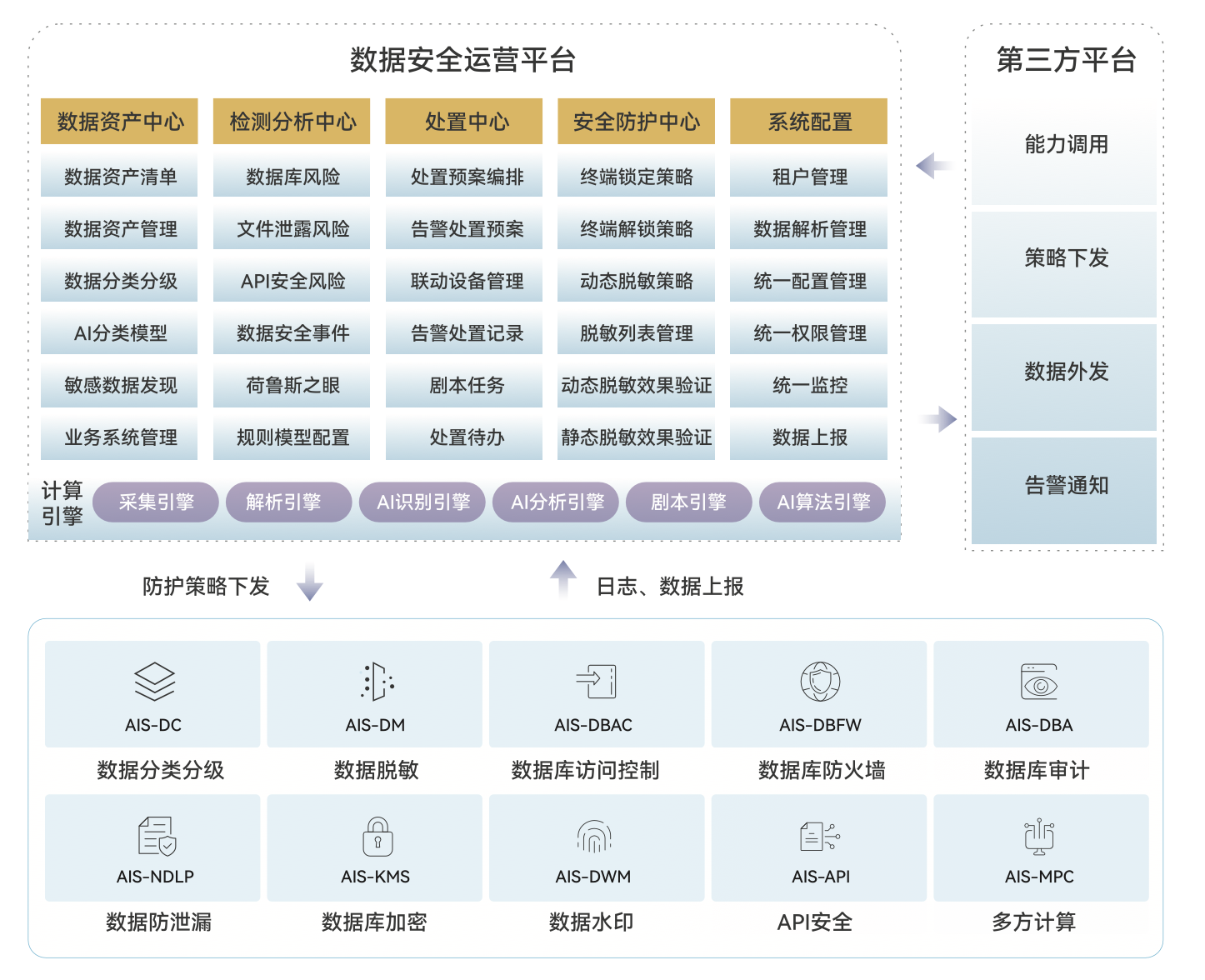Click the AIS-DC stacked layers icon
This screenshot has height=980, width=1205.
154,682
